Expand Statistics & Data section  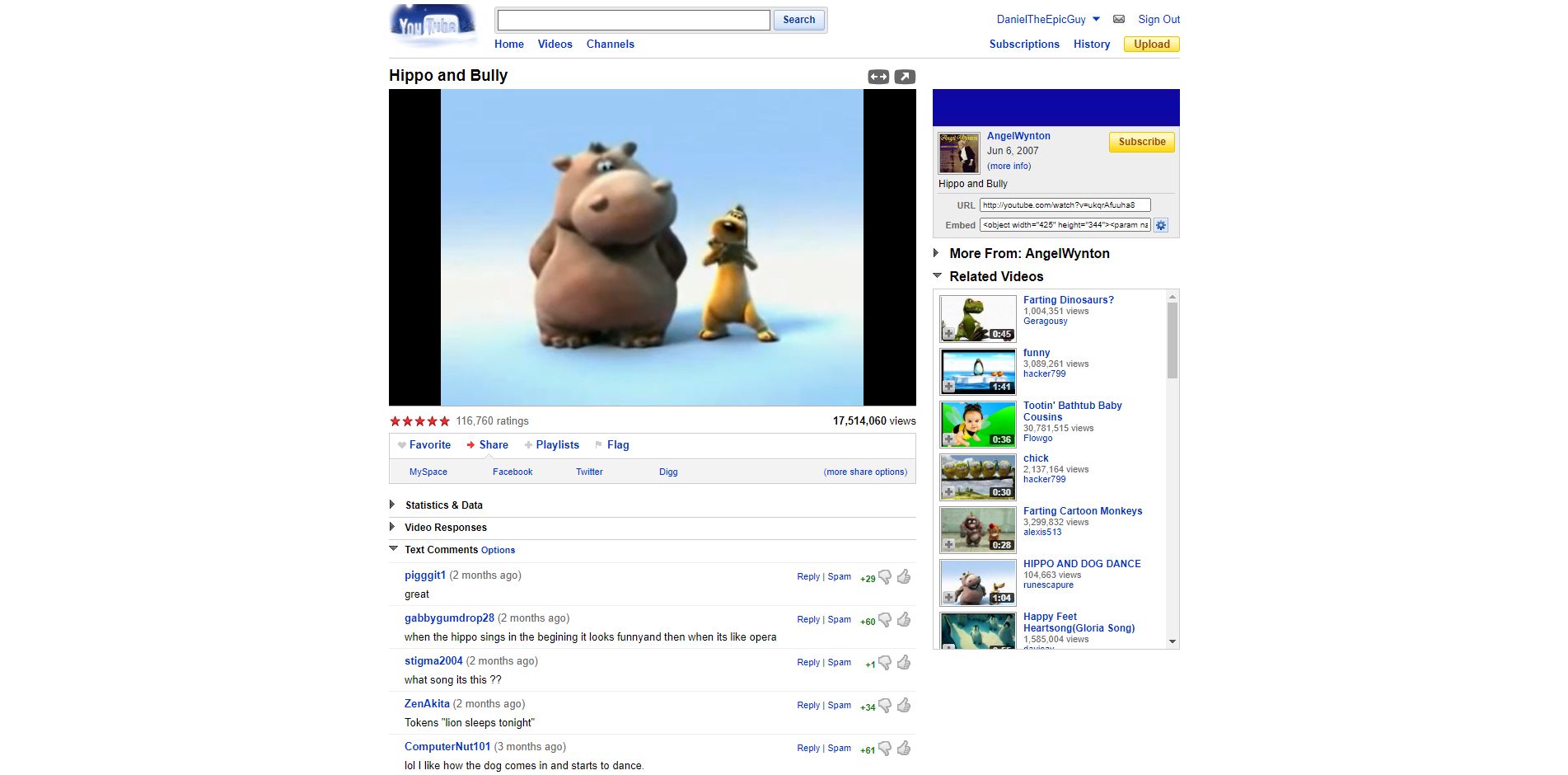click(x=392, y=505)
